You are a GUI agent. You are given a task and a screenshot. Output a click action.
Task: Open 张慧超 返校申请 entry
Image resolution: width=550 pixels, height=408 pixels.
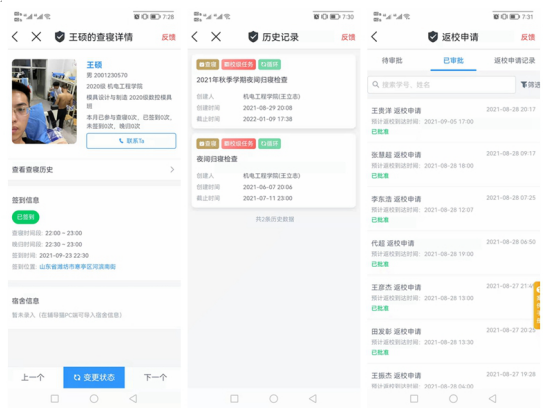coord(453,165)
